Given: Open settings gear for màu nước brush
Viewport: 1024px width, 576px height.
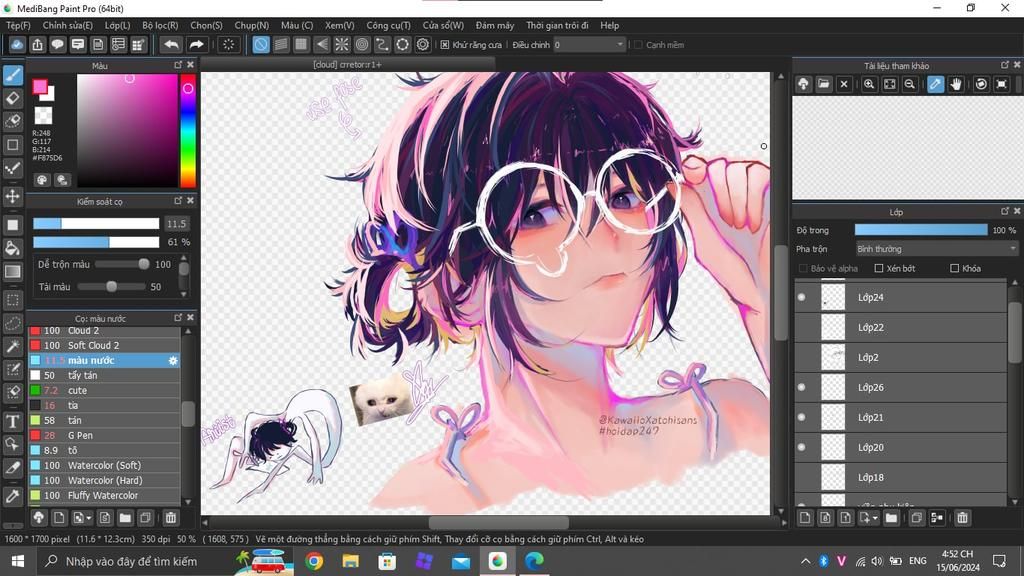Looking at the screenshot, I should coord(173,360).
